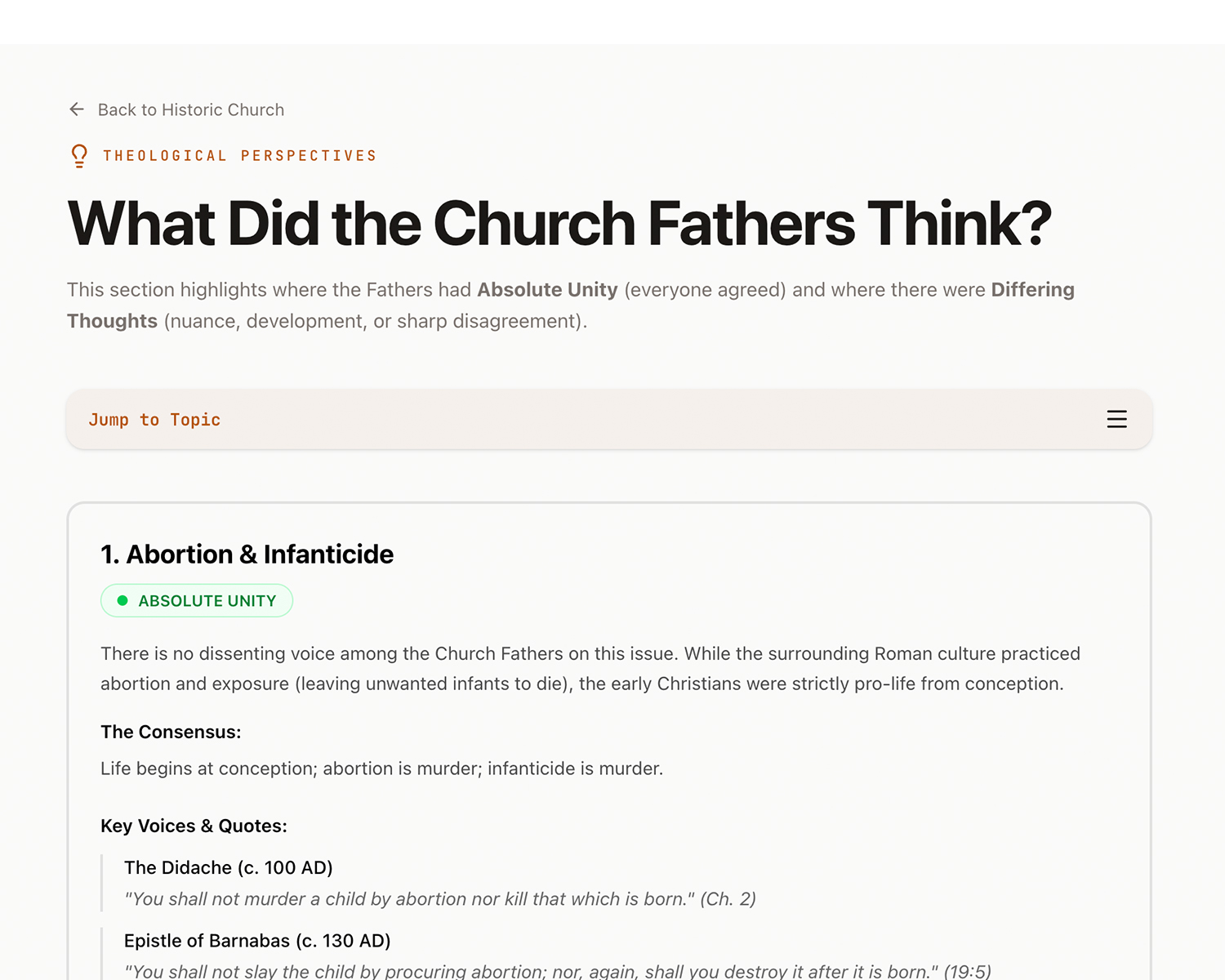Click the bold Differing Thoughts text
1225x980 pixels.
coord(1032,290)
